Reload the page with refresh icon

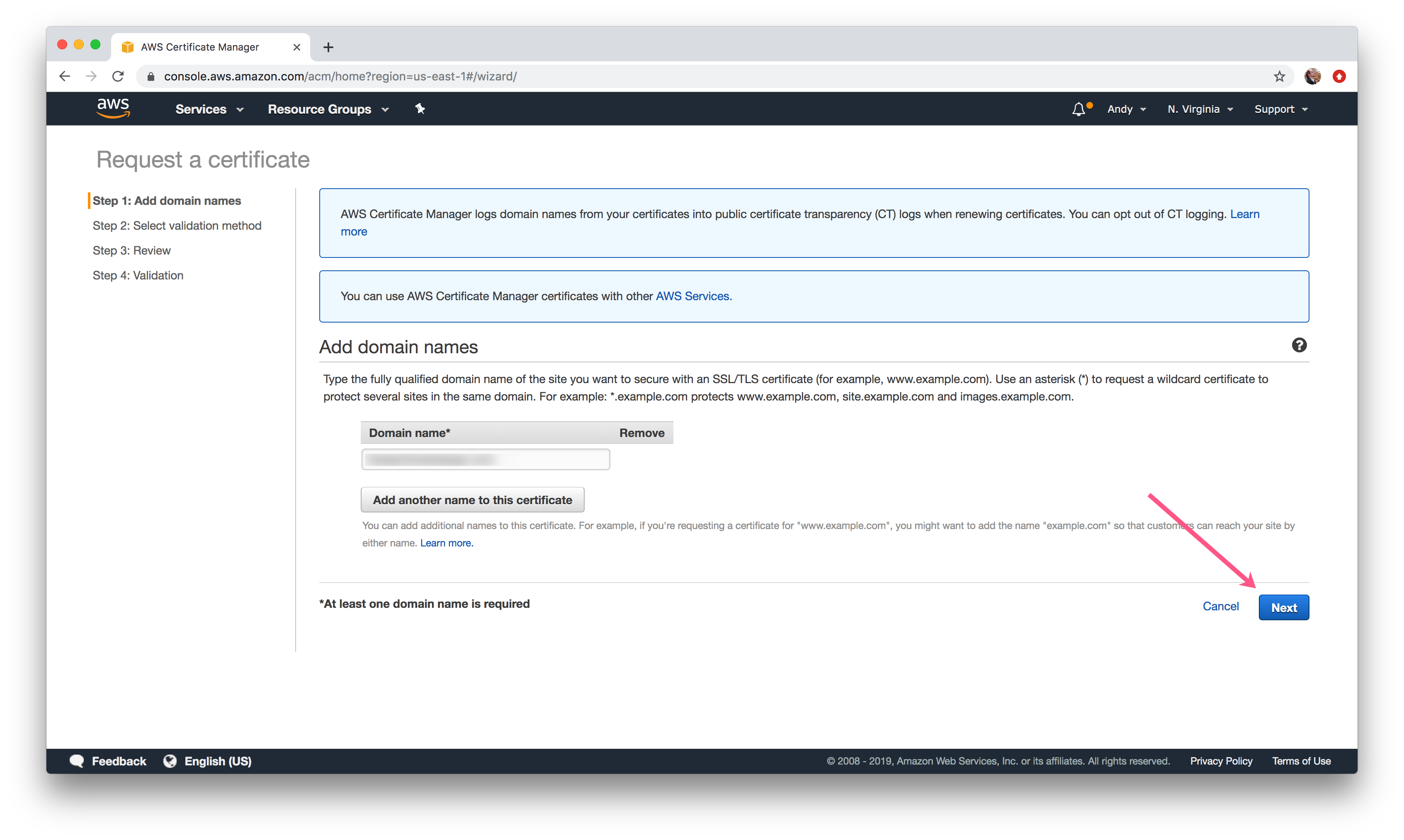pyautogui.click(x=118, y=76)
